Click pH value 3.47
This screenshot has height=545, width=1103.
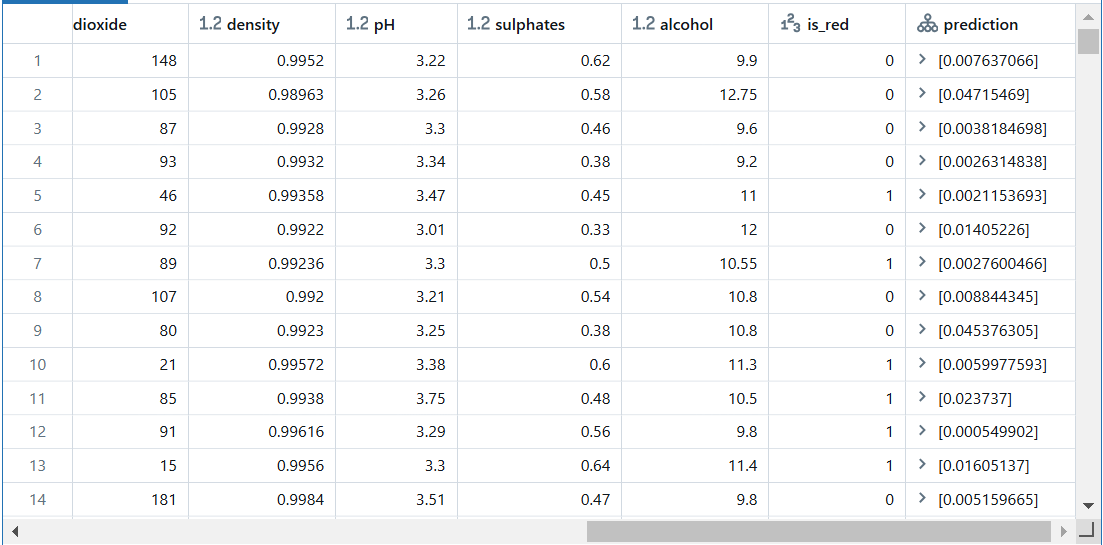[431, 195]
